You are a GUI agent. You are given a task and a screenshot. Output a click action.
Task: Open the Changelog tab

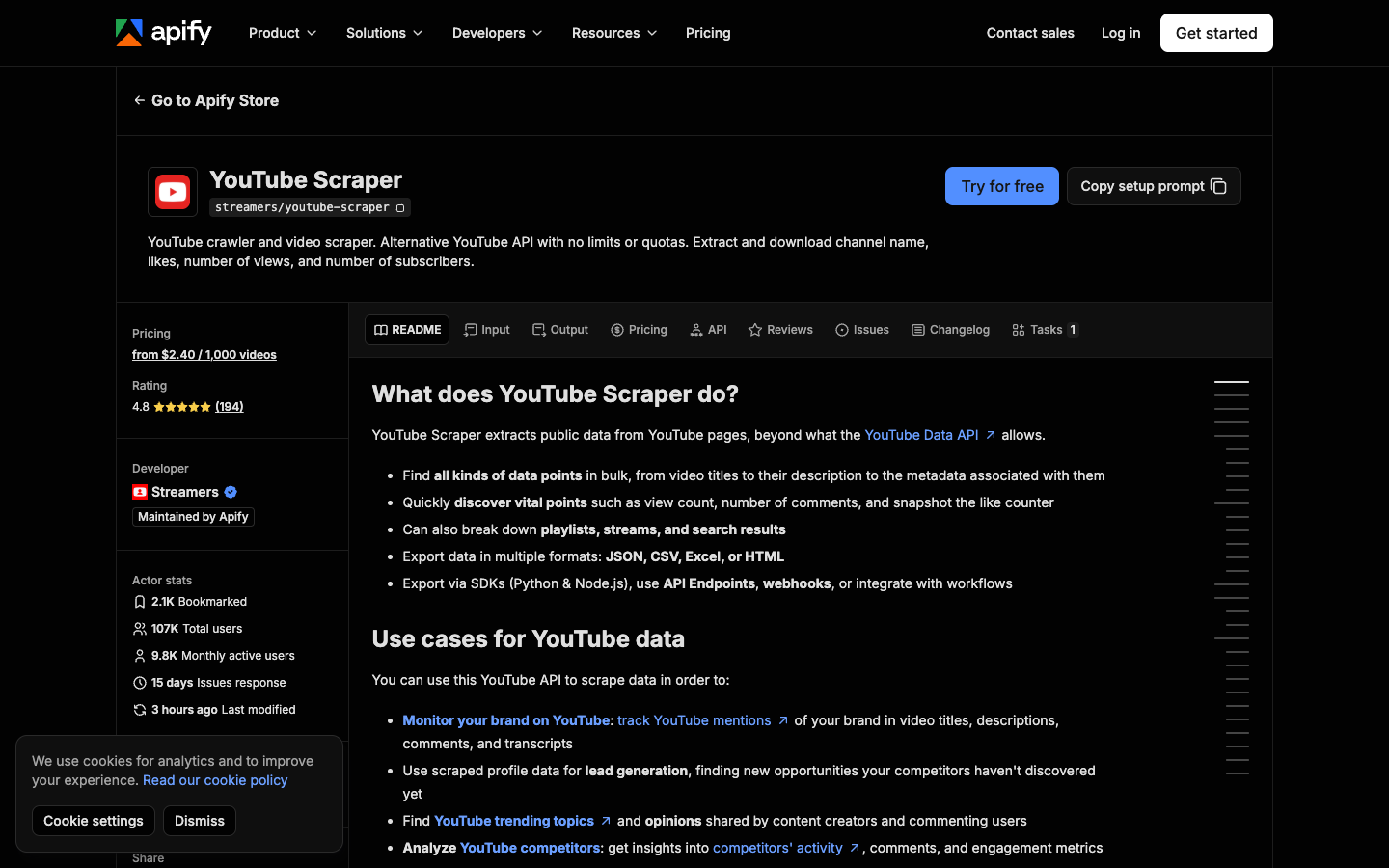coord(950,330)
